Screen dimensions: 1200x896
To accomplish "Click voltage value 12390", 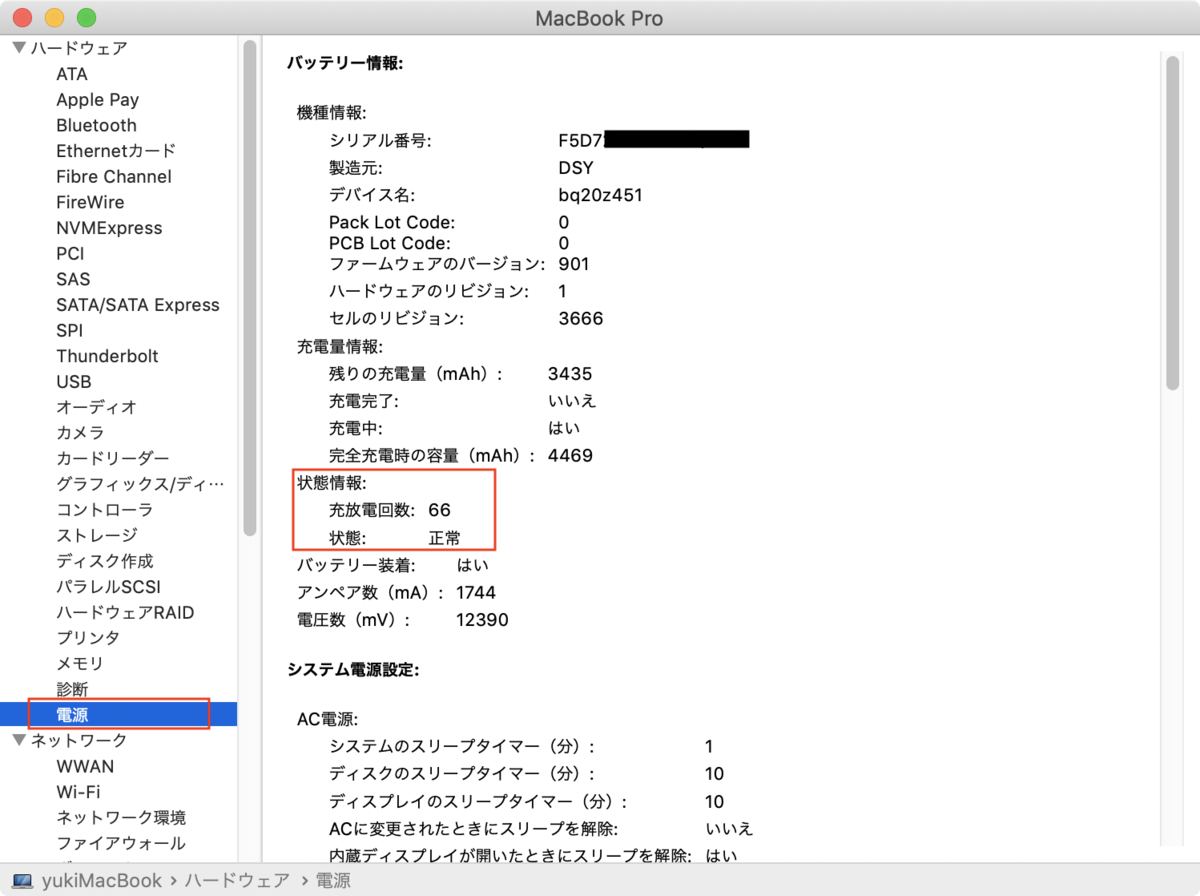I will pos(482,620).
